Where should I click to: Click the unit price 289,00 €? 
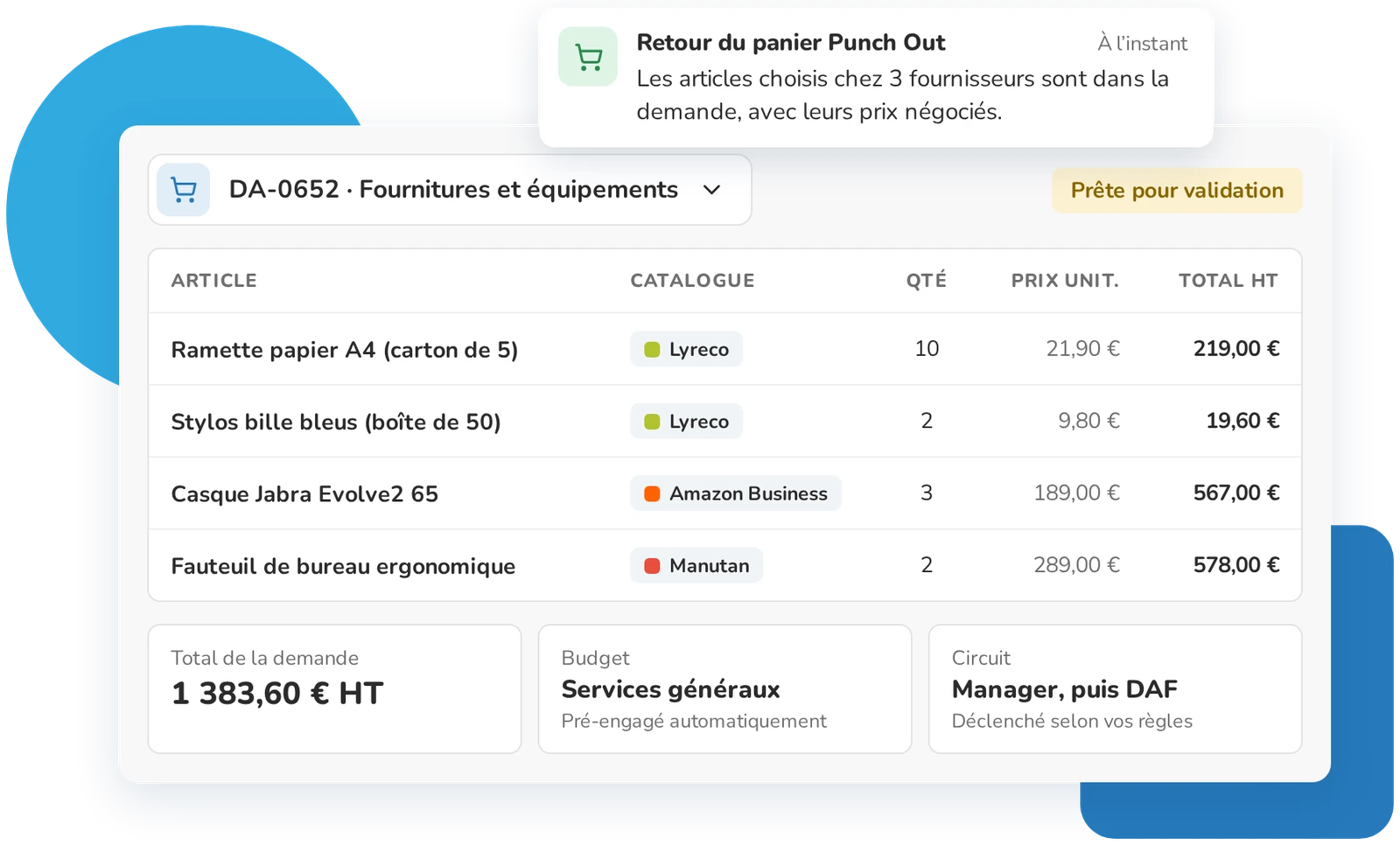point(1077,565)
